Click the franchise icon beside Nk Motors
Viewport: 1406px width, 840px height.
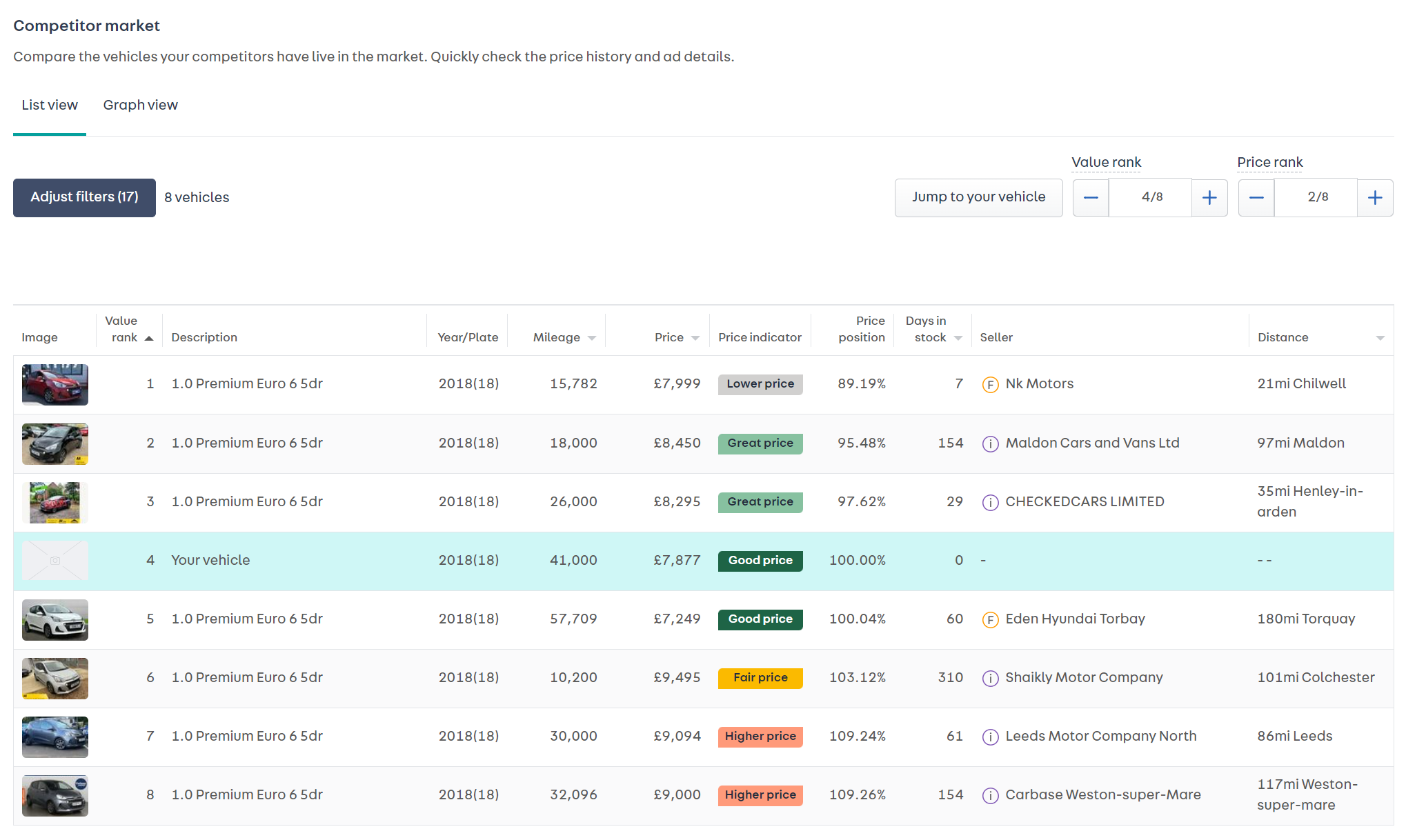990,385
